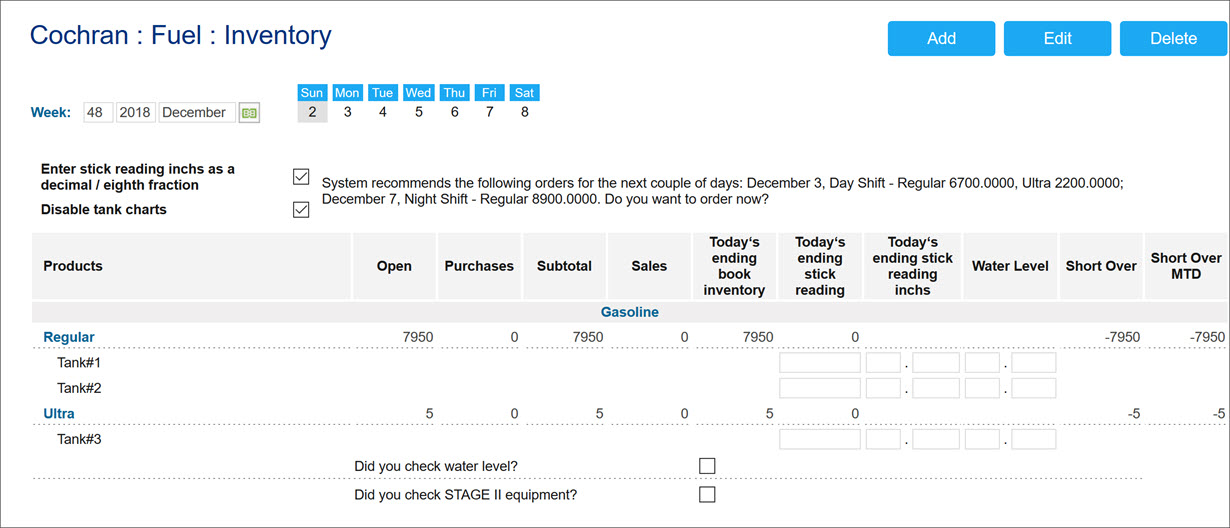Click the week number field
Viewport: 1230px width, 528px height.
98,113
